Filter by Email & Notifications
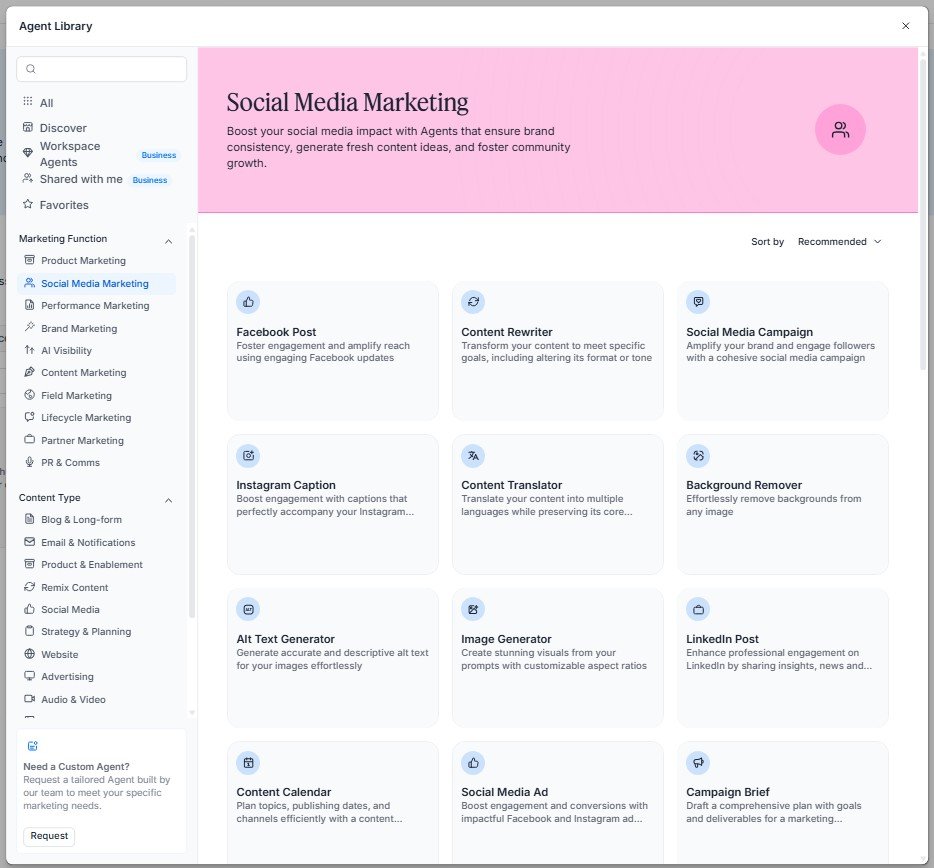 pos(96,543)
